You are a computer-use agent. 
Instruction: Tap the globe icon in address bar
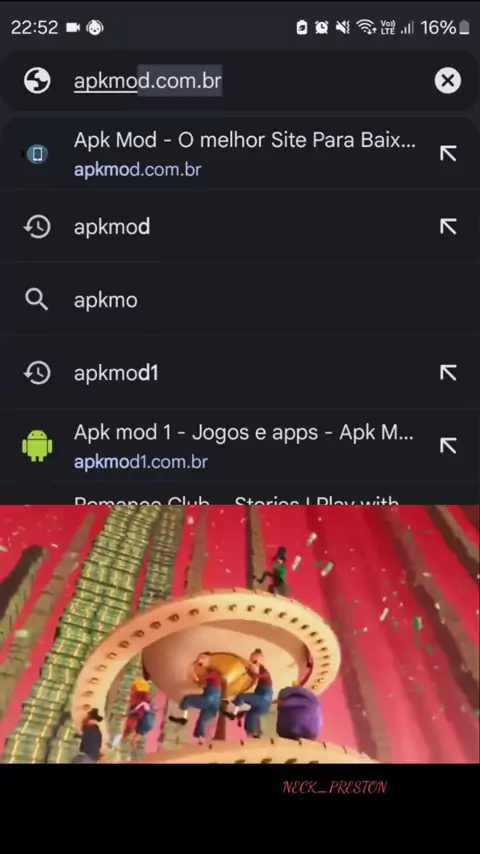pyautogui.click(x=37, y=81)
